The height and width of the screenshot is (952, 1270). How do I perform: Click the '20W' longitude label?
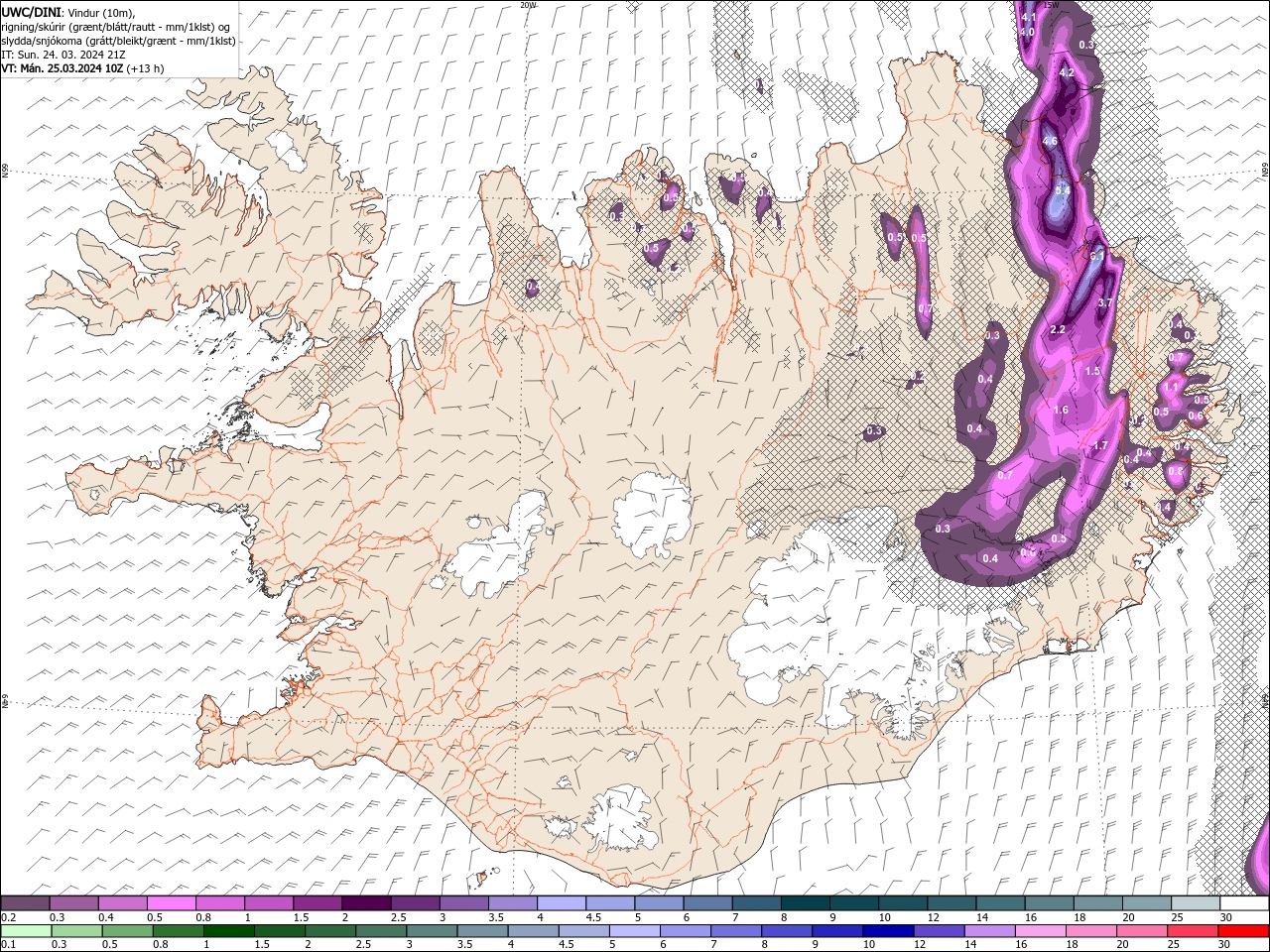(528, 5)
